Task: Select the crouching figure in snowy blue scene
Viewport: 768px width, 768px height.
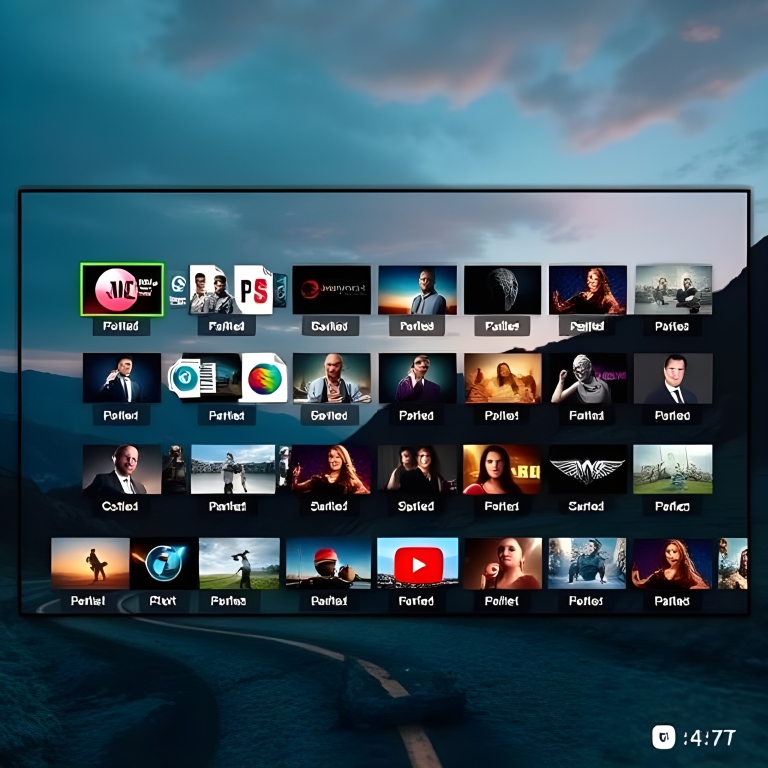Action: [x=587, y=563]
